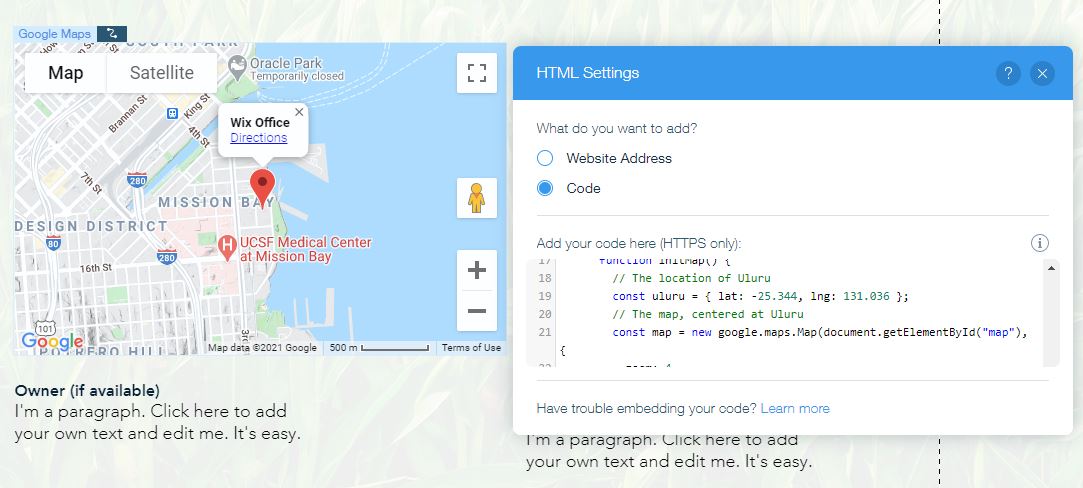This screenshot has height=488, width=1083.
Task: Click the 'What do you want to add?' text
Action: pos(617,128)
